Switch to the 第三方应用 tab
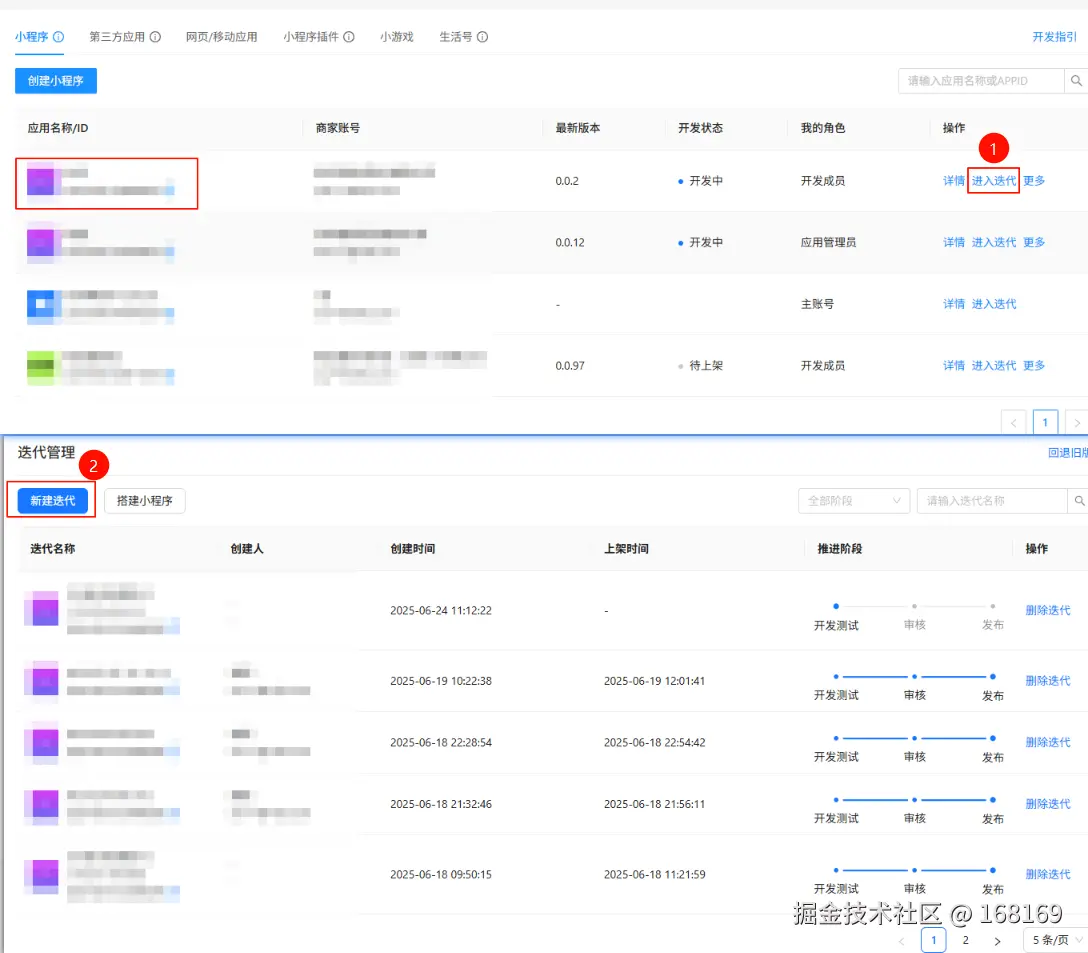The width and height of the screenshot is (1088, 953). tap(117, 37)
